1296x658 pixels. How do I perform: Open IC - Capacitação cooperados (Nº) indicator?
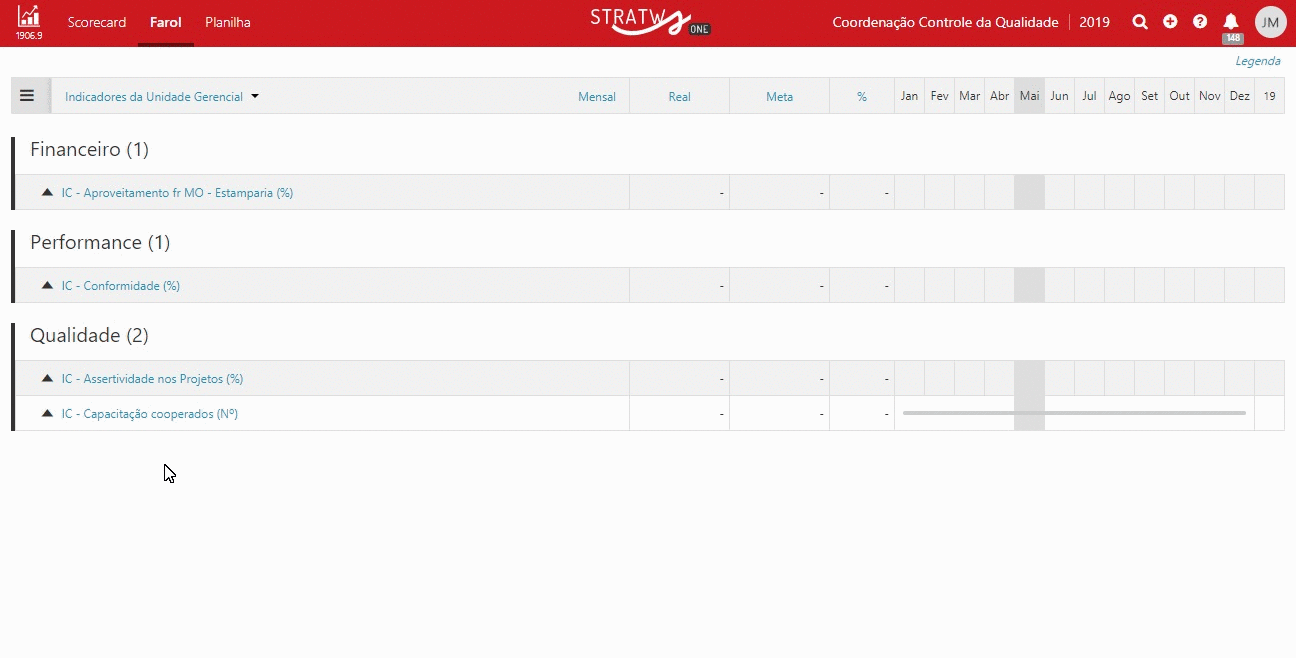pos(150,414)
